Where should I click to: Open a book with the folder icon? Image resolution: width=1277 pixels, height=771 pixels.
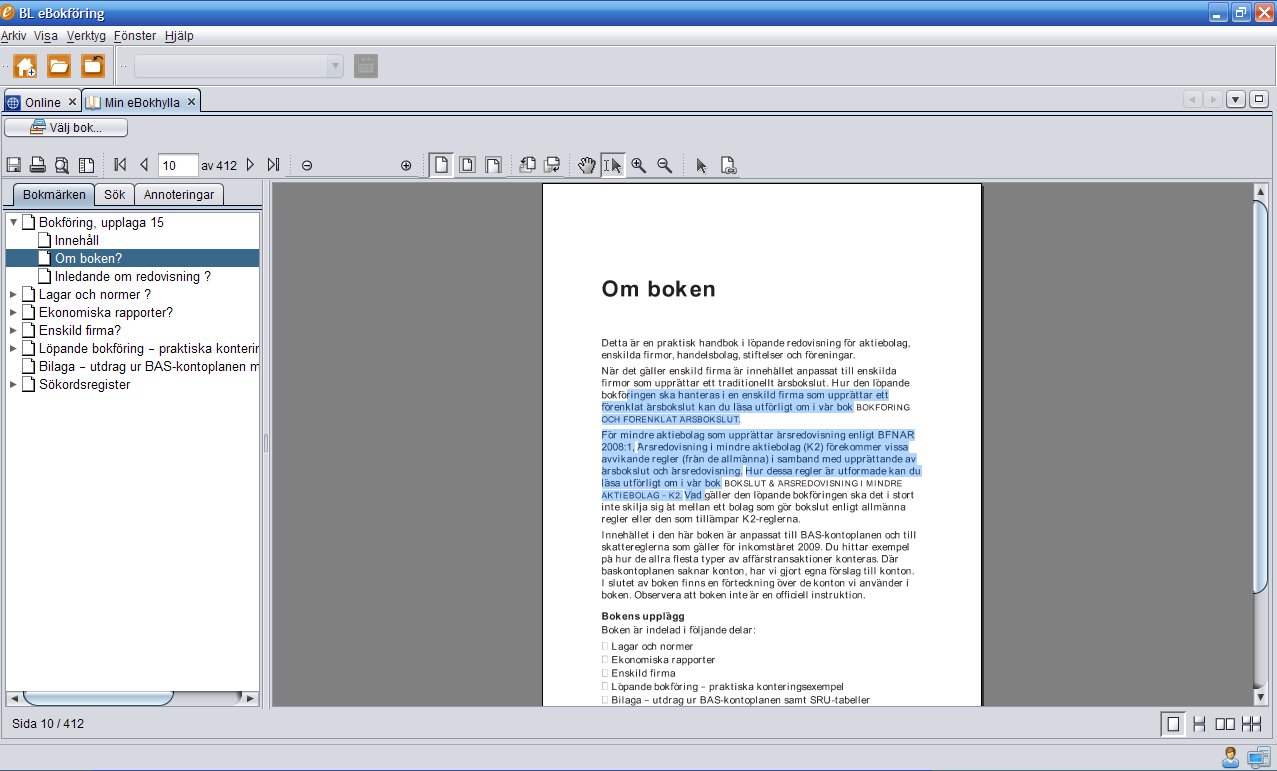coord(60,64)
